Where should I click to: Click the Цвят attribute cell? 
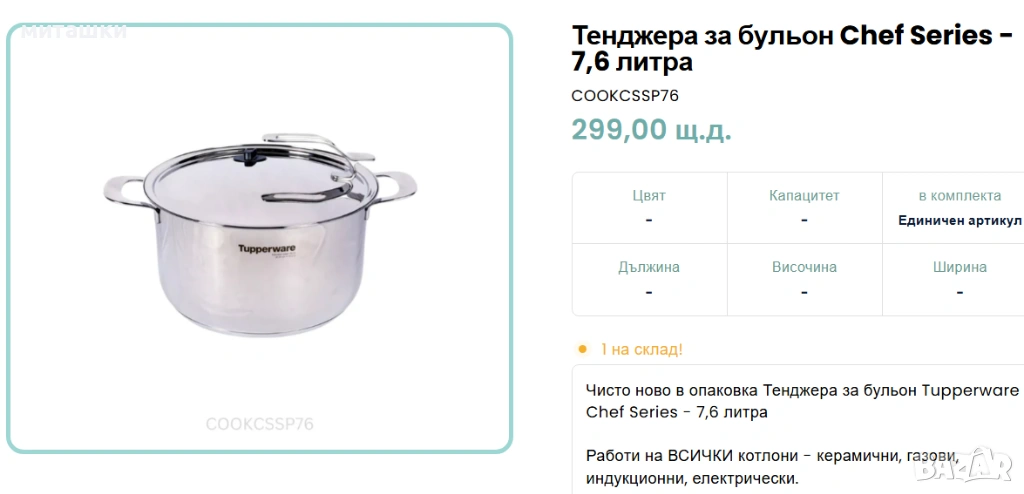650,208
